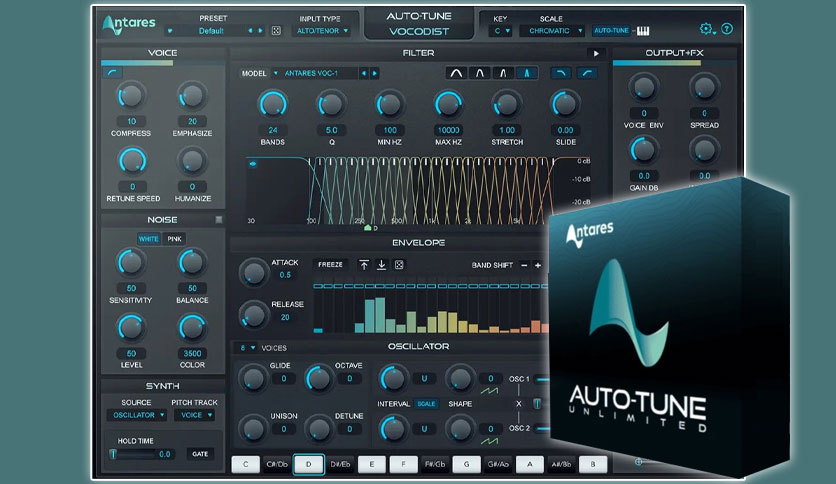Toggle the GATE button
Screen dimensions: 836x484
(x=200, y=454)
